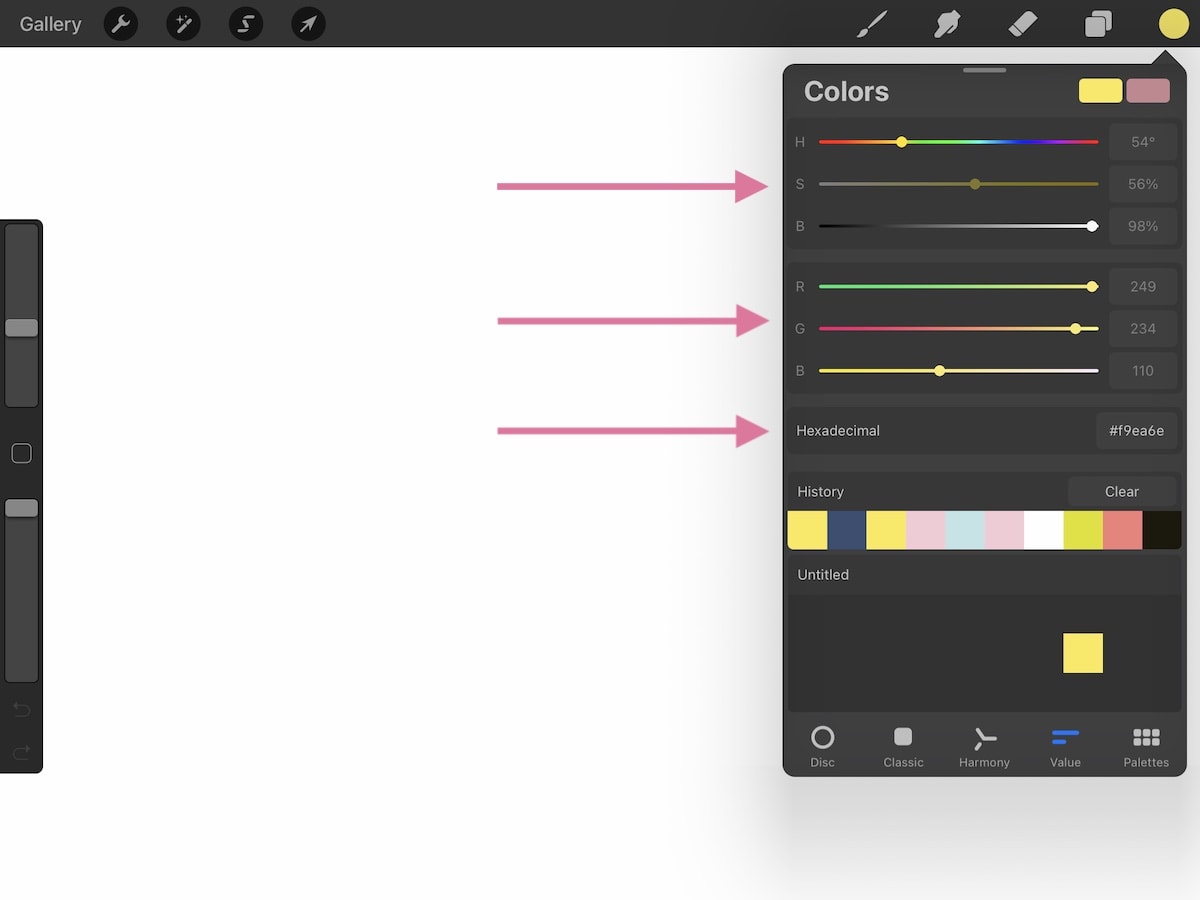This screenshot has height=900, width=1200.
Task: Tap the active color circle
Action: click(x=1173, y=24)
